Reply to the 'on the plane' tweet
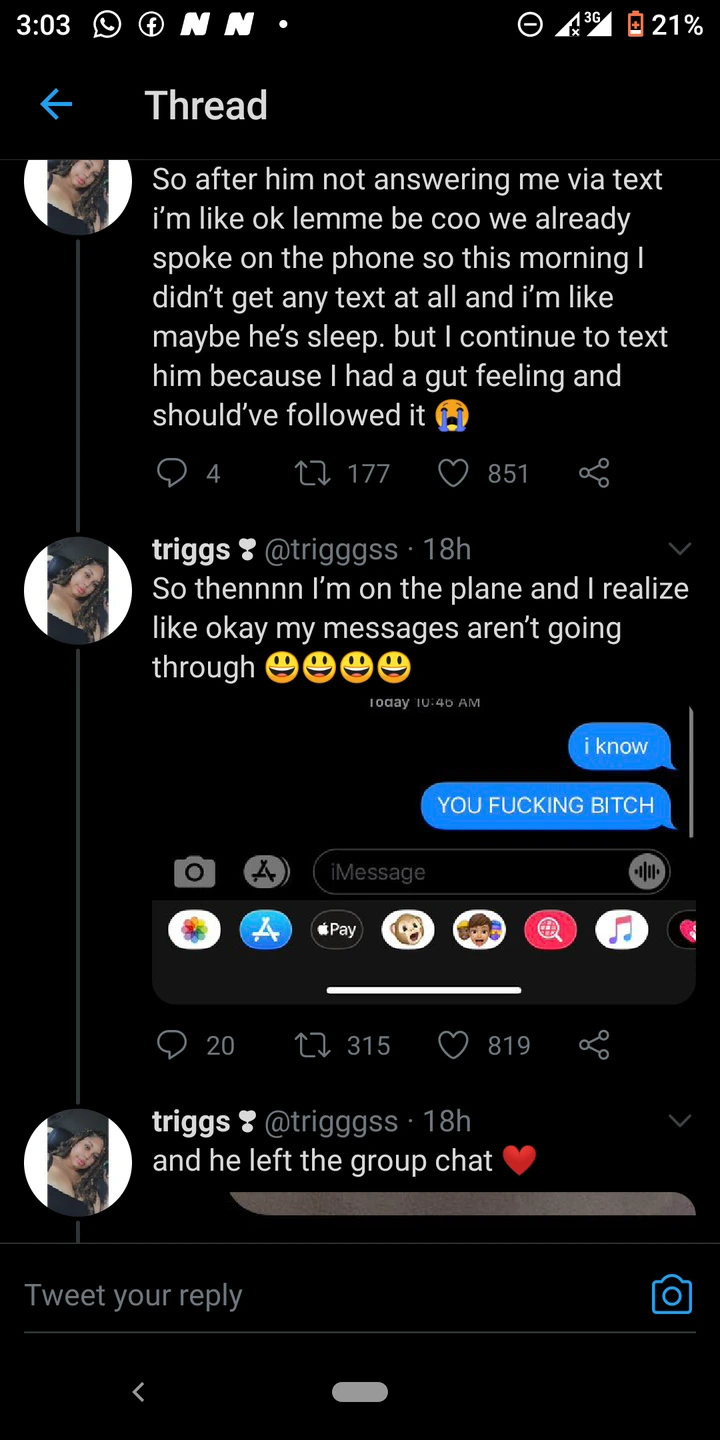This screenshot has height=1440, width=720. click(172, 1045)
